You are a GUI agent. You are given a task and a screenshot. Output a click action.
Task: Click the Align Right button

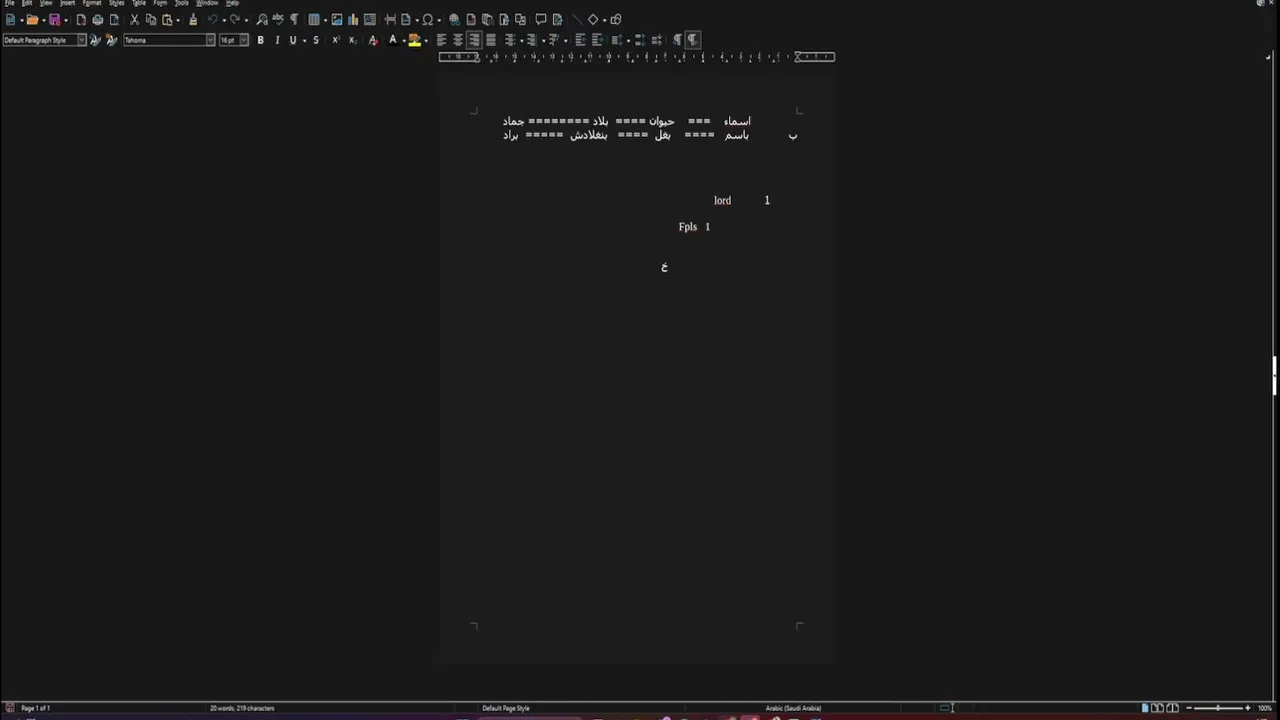click(x=474, y=40)
